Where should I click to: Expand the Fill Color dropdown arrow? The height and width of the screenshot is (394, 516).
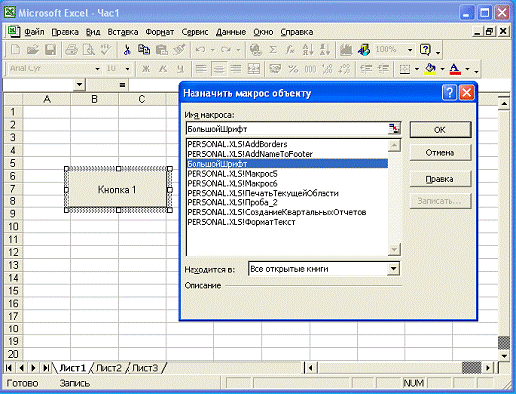pos(442,69)
